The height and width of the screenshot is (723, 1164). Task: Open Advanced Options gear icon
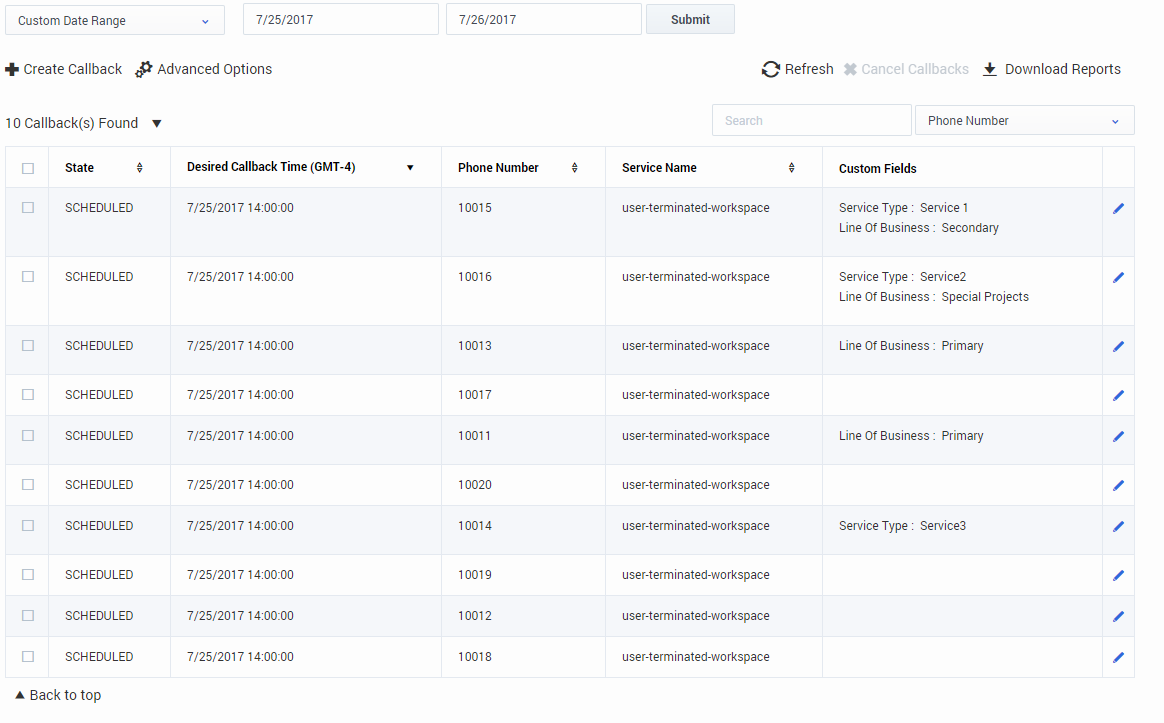tap(143, 69)
